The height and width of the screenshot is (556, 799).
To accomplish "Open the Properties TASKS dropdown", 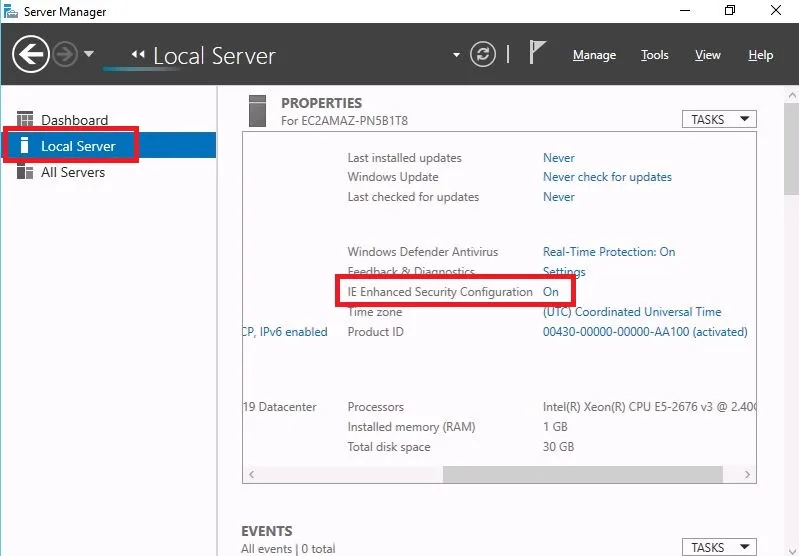I will click(719, 119).
